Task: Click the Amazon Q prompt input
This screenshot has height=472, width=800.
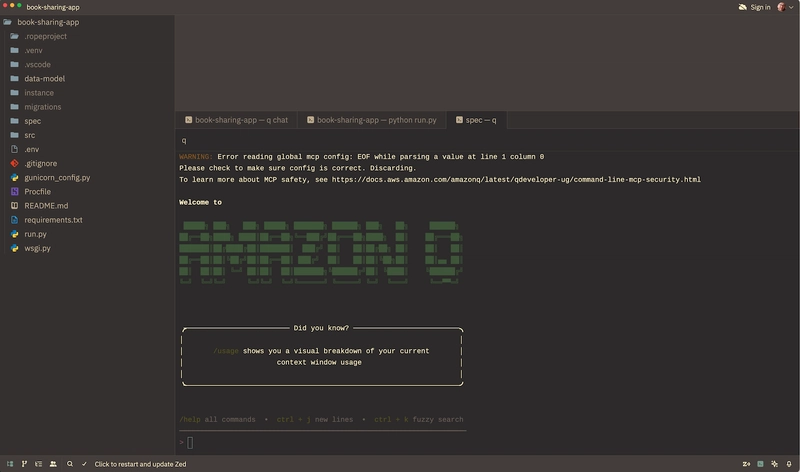Action: coord(327,442)
